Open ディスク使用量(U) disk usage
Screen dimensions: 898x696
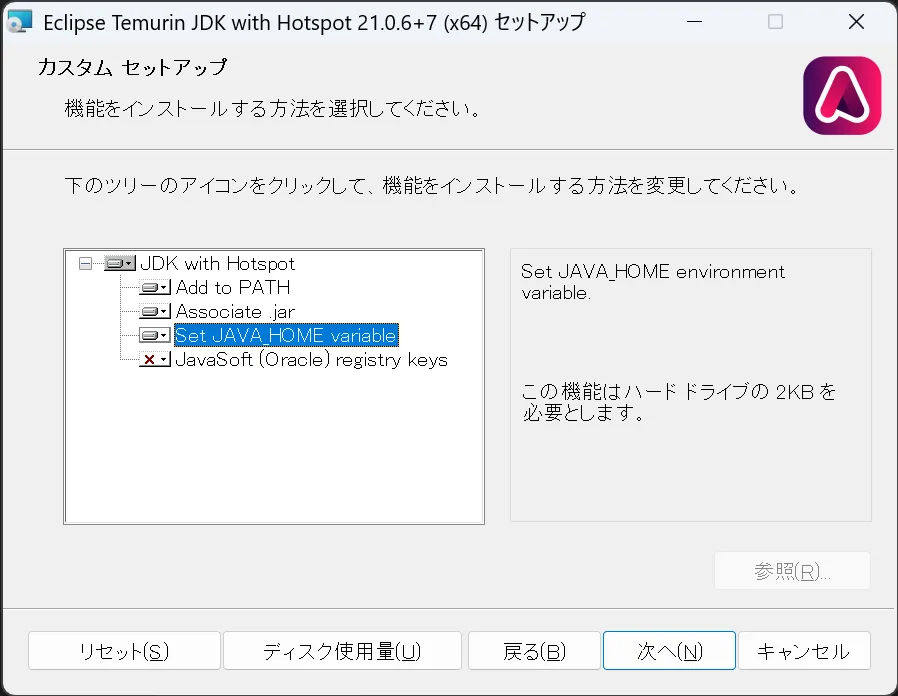[x=342, y=652]
